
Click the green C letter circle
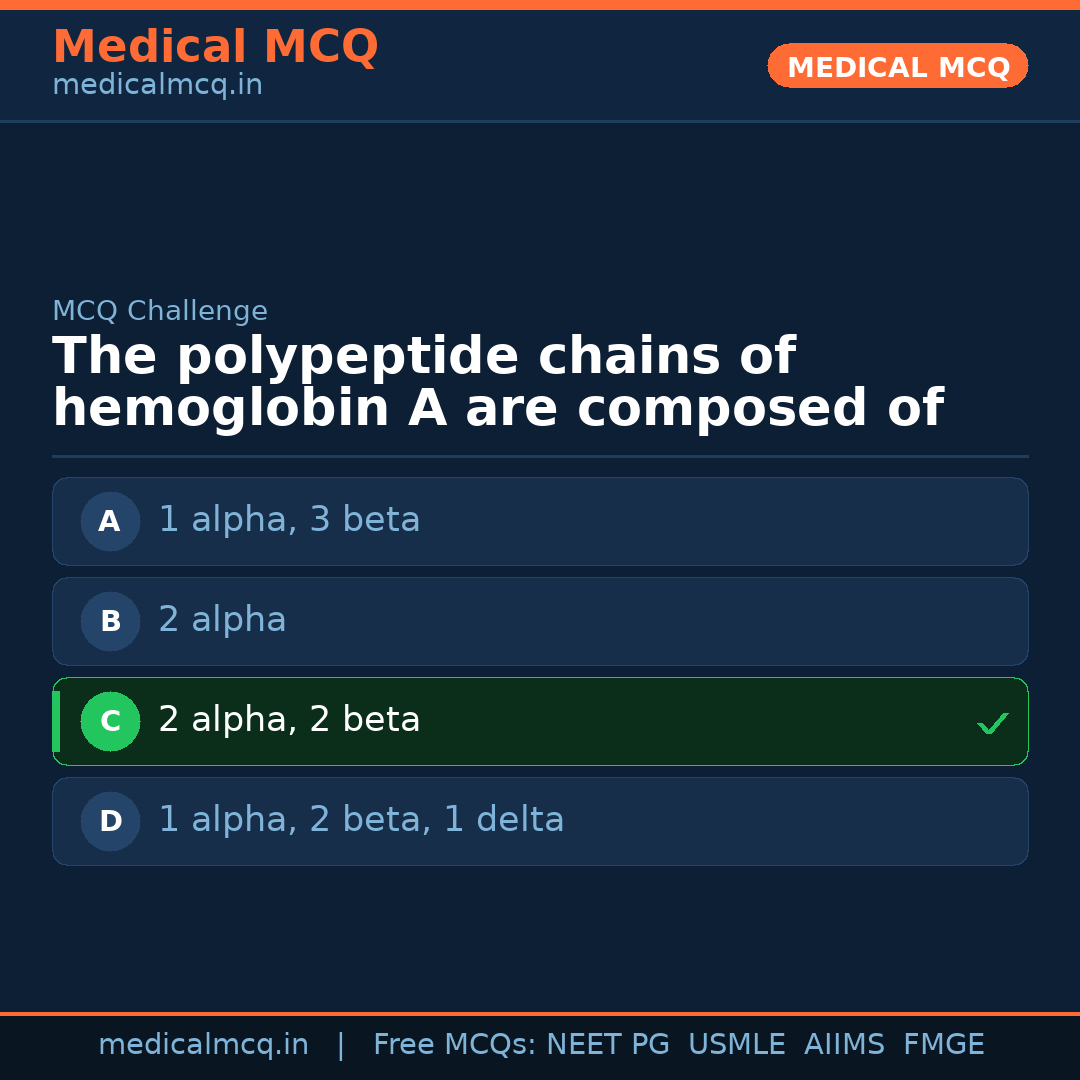pos(110,721)
